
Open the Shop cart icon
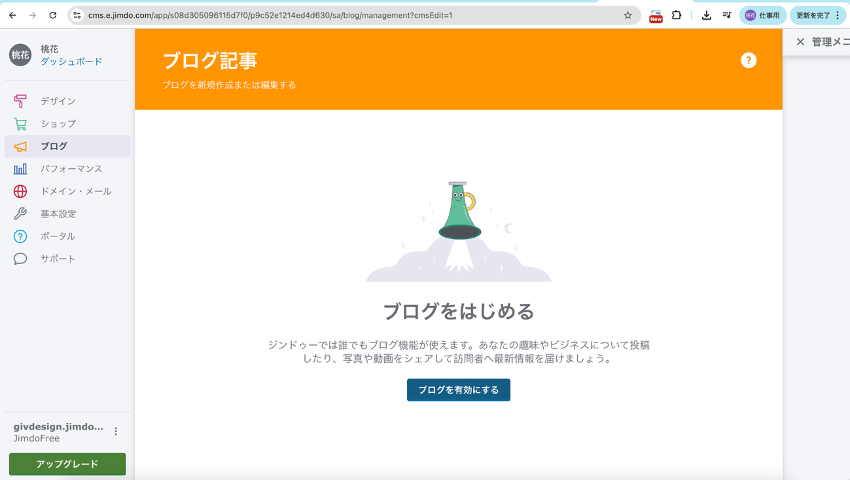20,124
